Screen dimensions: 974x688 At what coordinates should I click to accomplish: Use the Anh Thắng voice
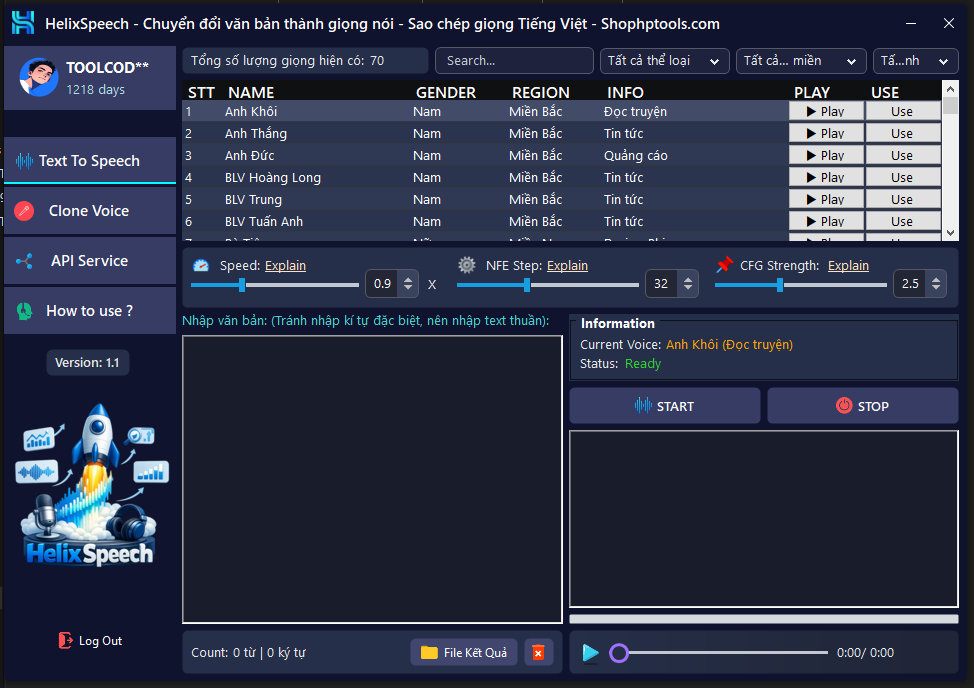point(903,134)
